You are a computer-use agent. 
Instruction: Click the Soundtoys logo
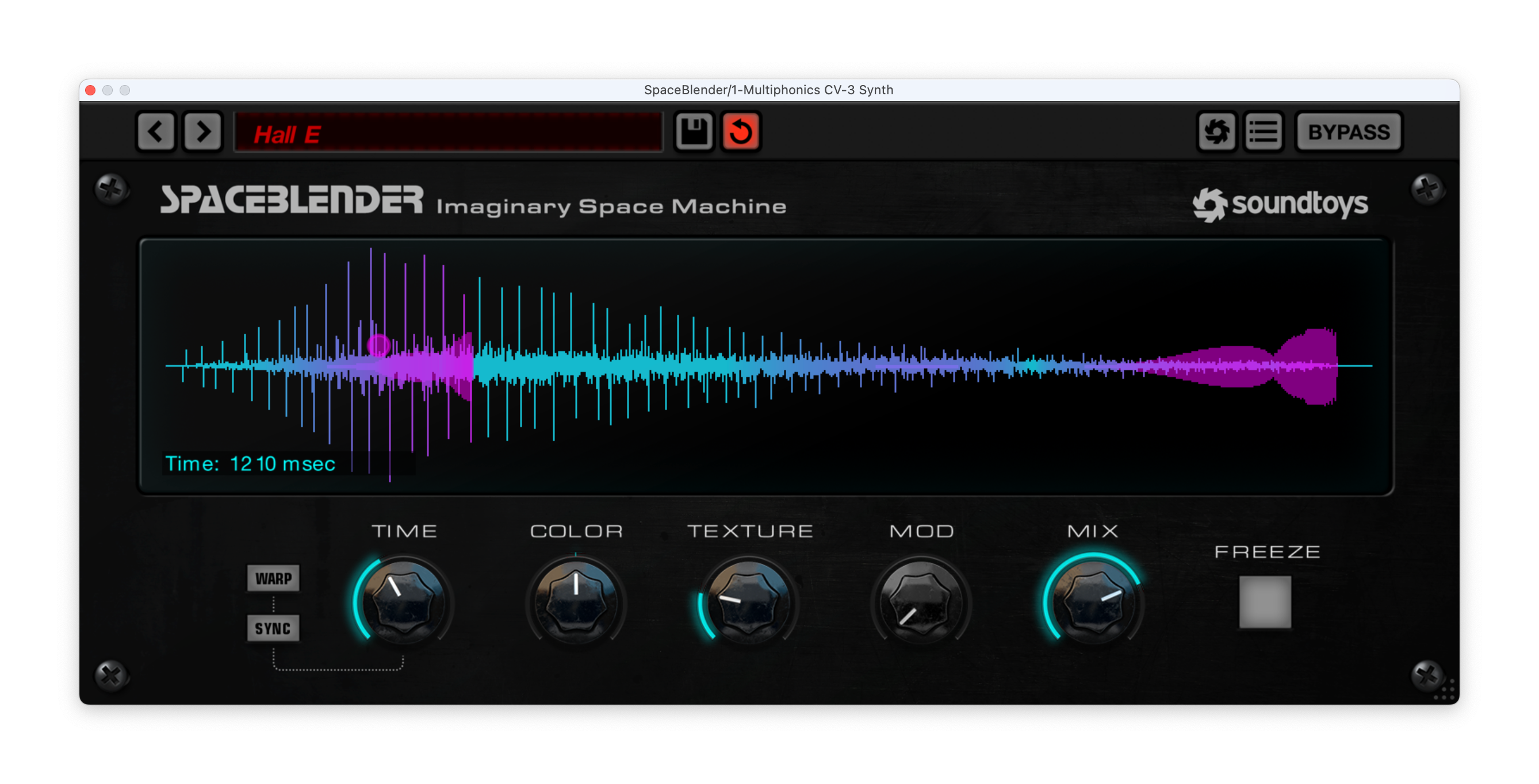1280,204
